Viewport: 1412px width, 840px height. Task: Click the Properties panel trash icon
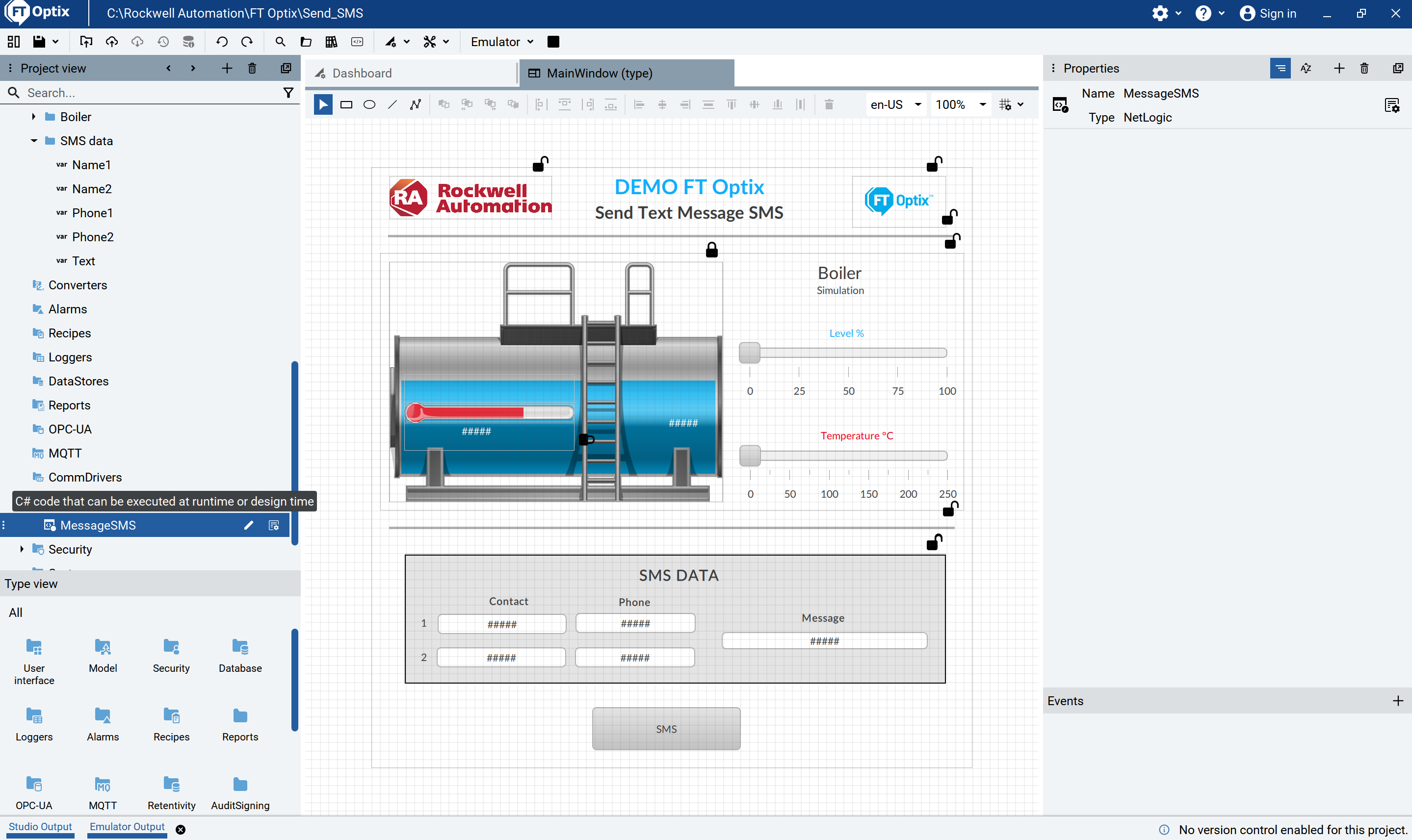1364,69
